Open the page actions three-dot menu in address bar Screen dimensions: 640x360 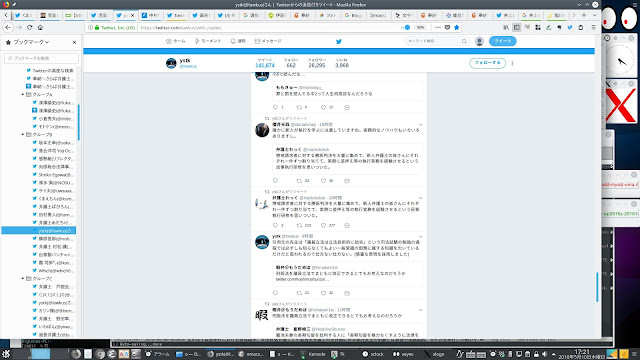438,27
